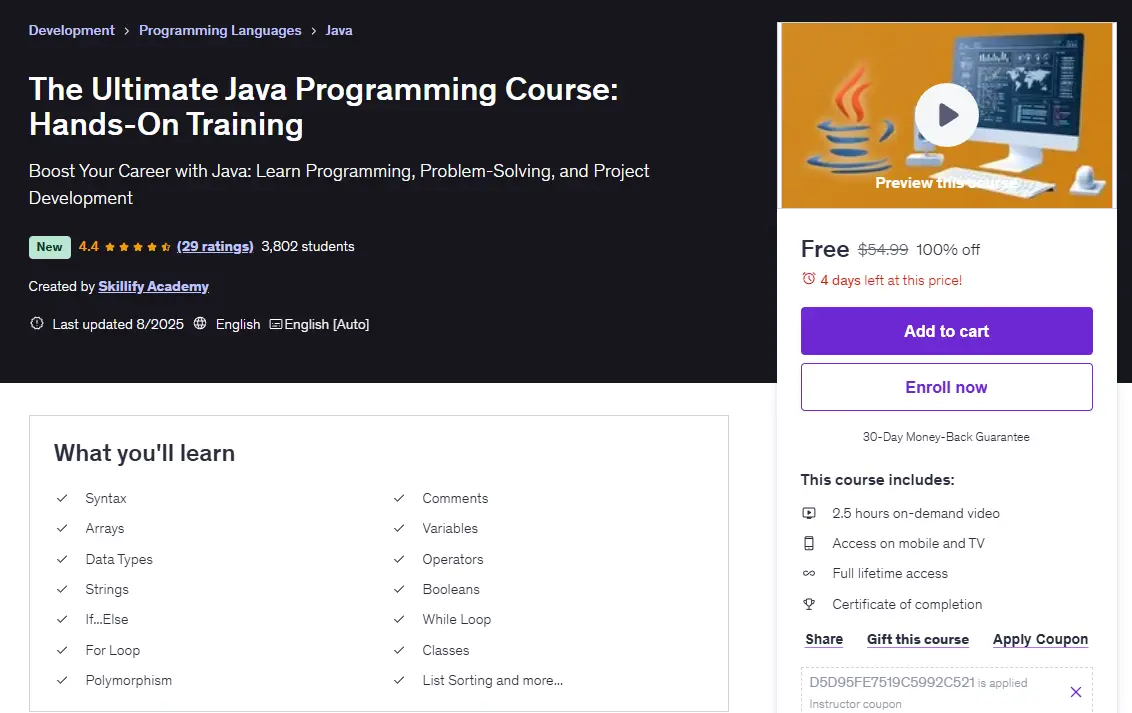This screenshot has width=1132, height=713.
Task: Click the checkmark beside Operators
Action: coord(399,559)
